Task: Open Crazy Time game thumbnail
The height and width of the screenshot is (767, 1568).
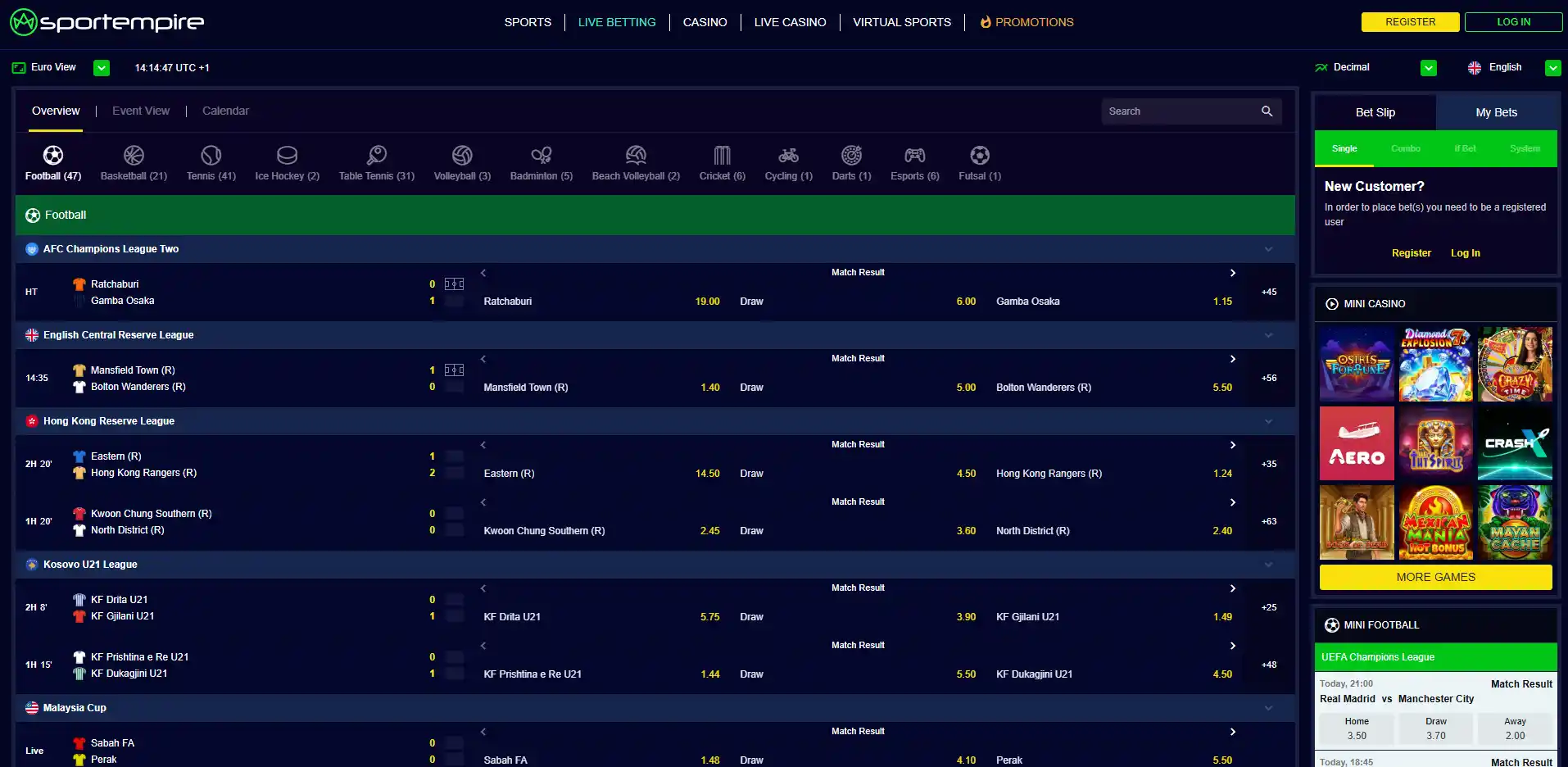Action: 1515,365
